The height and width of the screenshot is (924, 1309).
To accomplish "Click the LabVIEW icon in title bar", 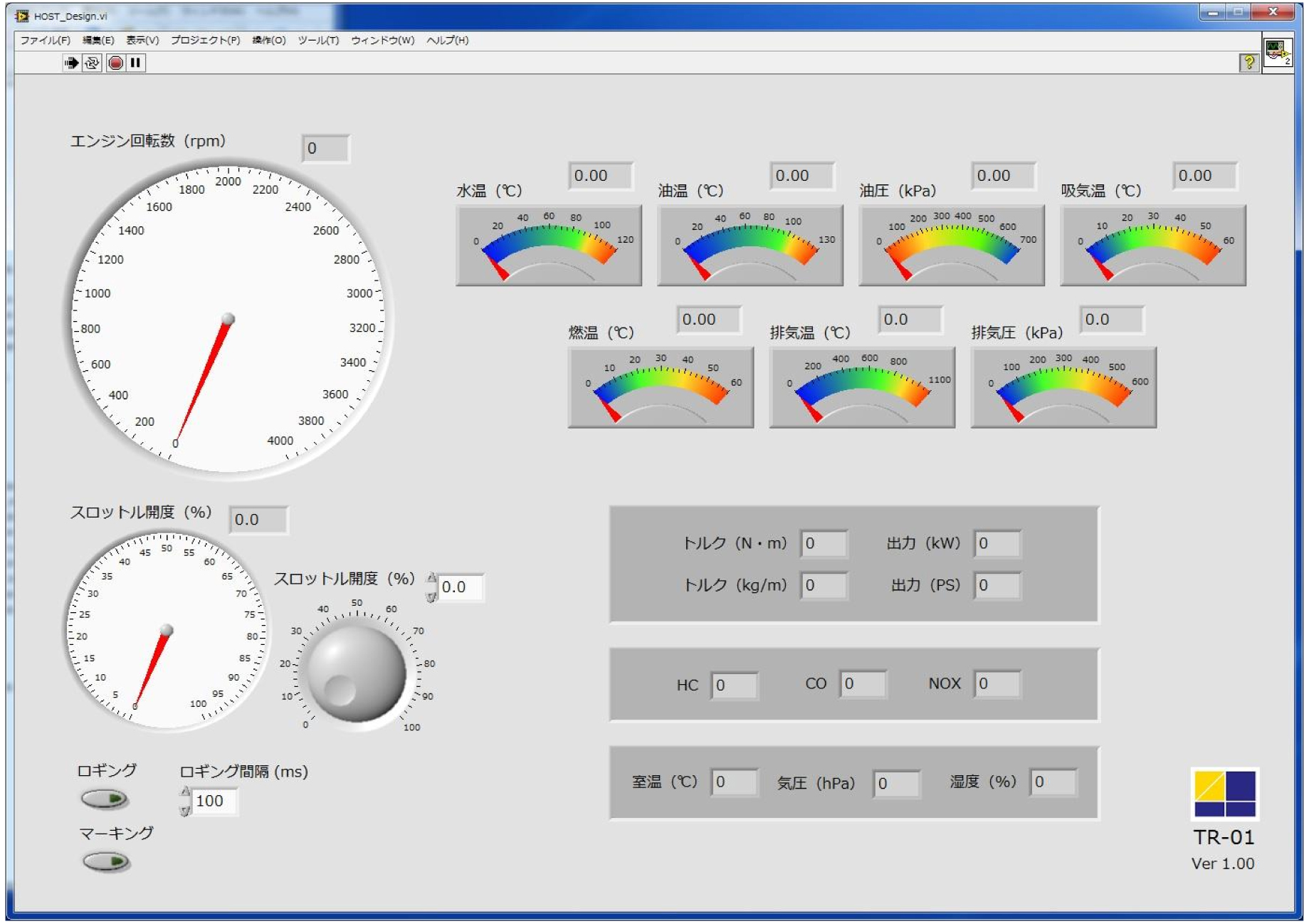I will tap(22, 15).
